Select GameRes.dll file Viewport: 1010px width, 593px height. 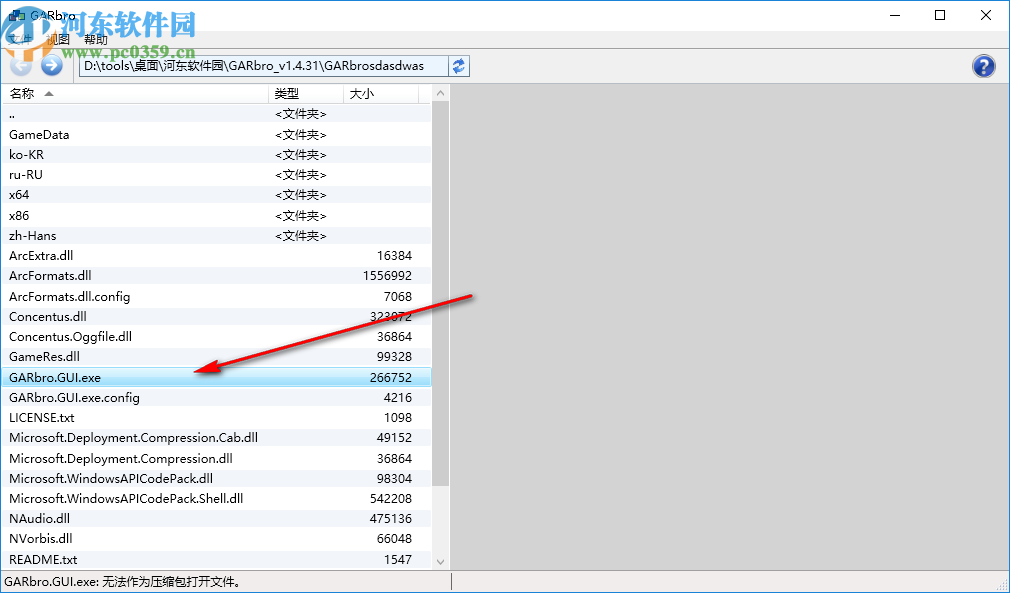point(216,357)
